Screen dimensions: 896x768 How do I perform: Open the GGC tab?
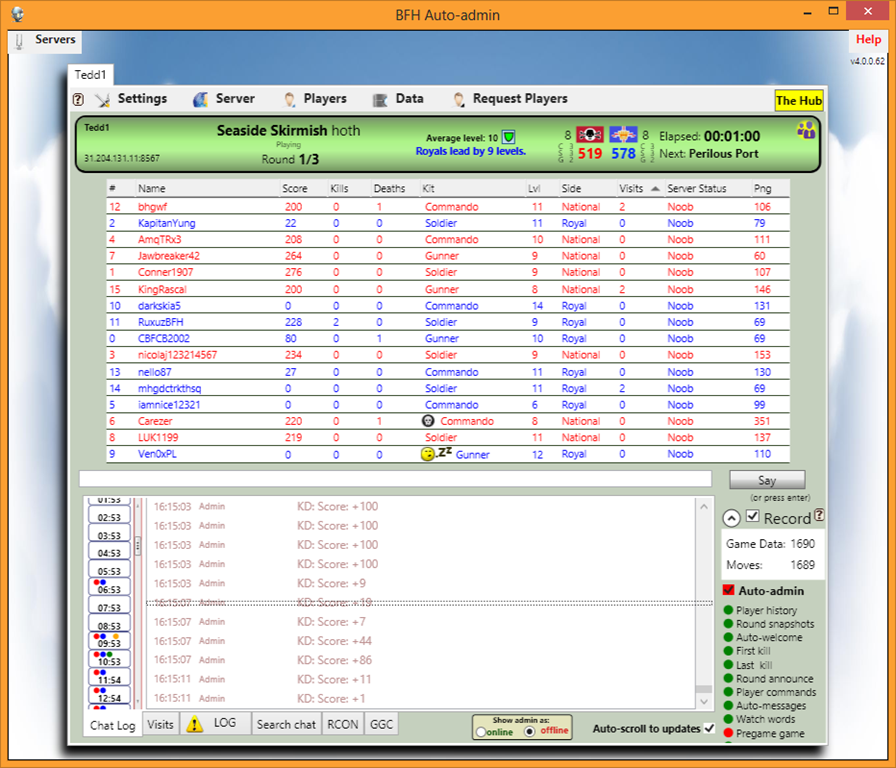381,725
